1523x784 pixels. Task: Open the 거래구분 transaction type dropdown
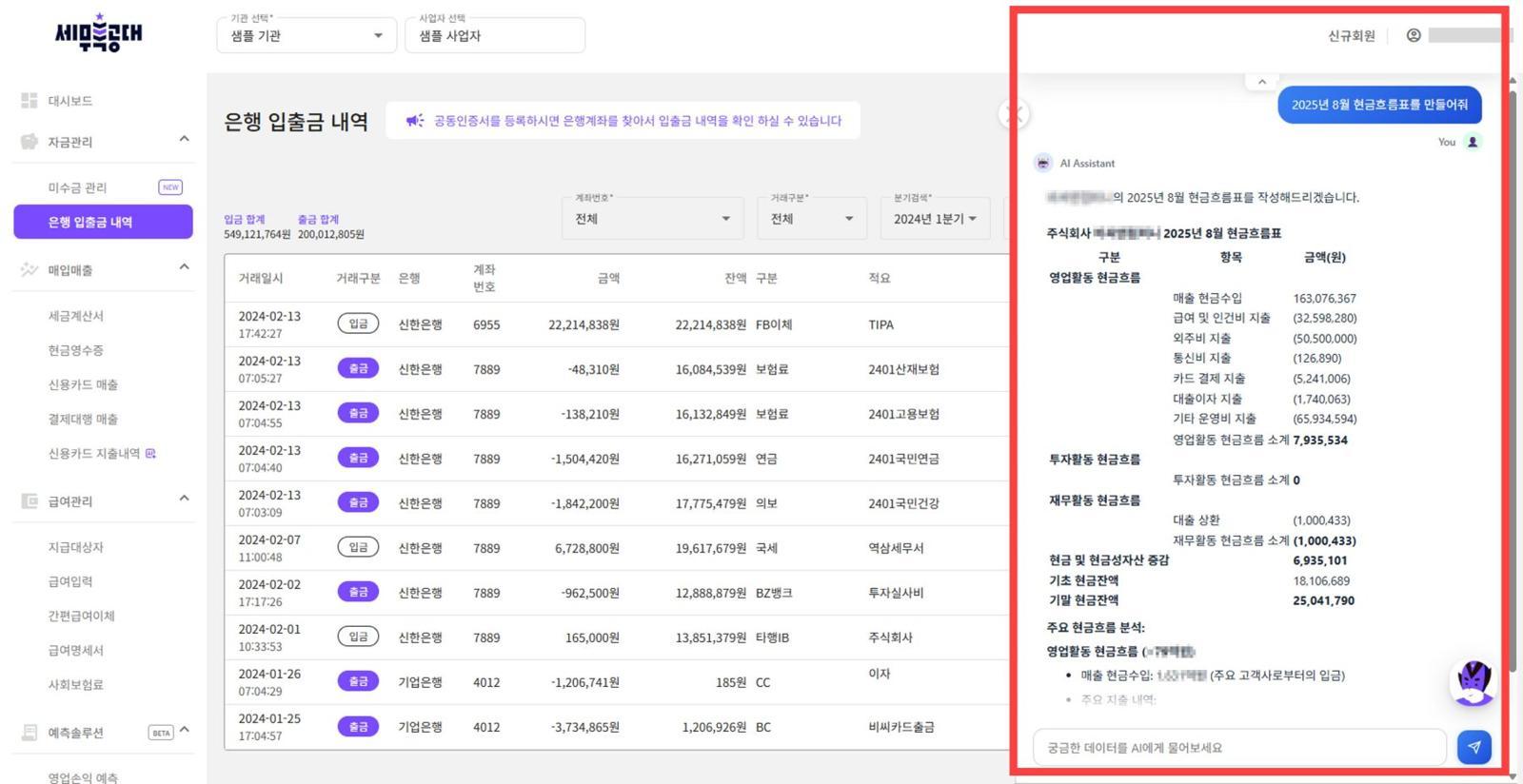coord(811,219)
